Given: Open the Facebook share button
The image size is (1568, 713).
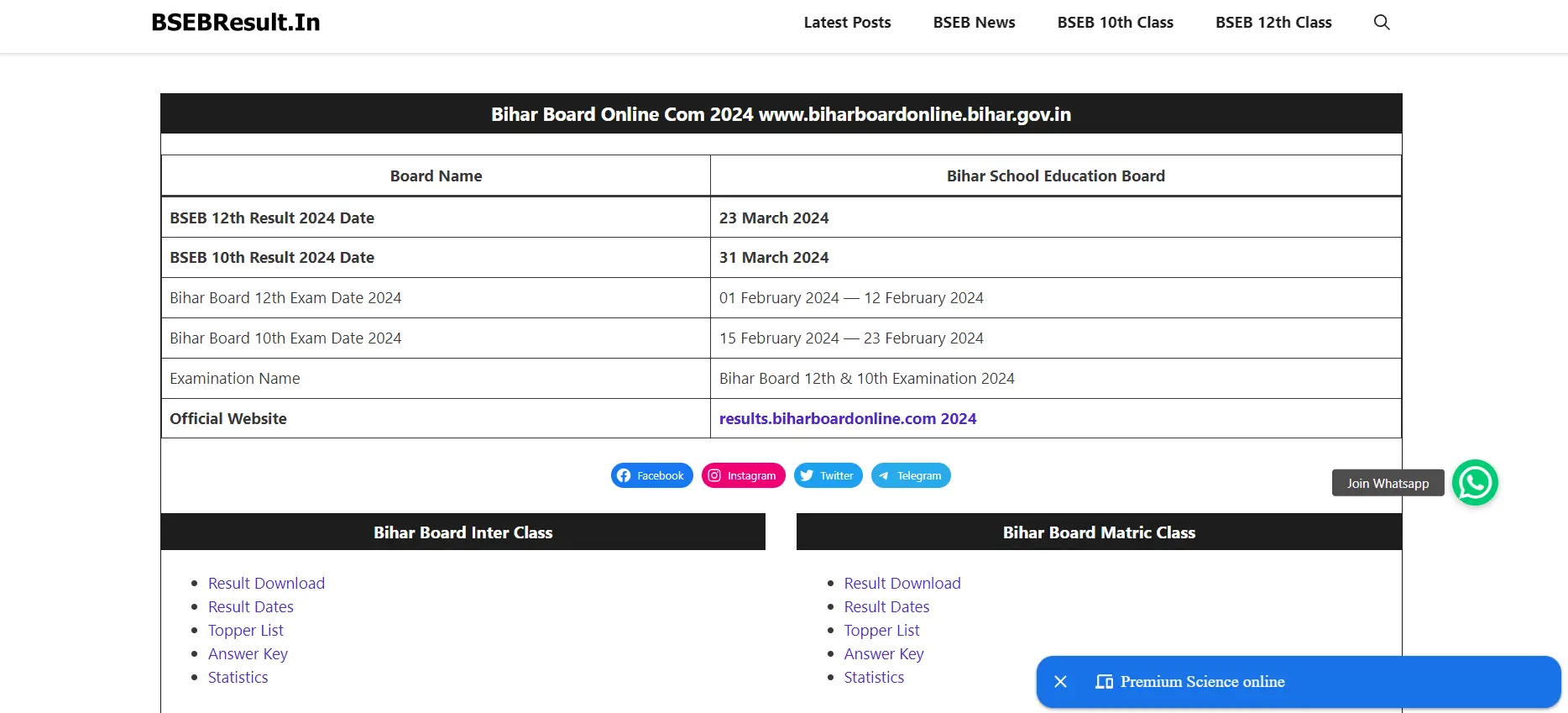Looking at the screenshot, I should tap(652, 475).
